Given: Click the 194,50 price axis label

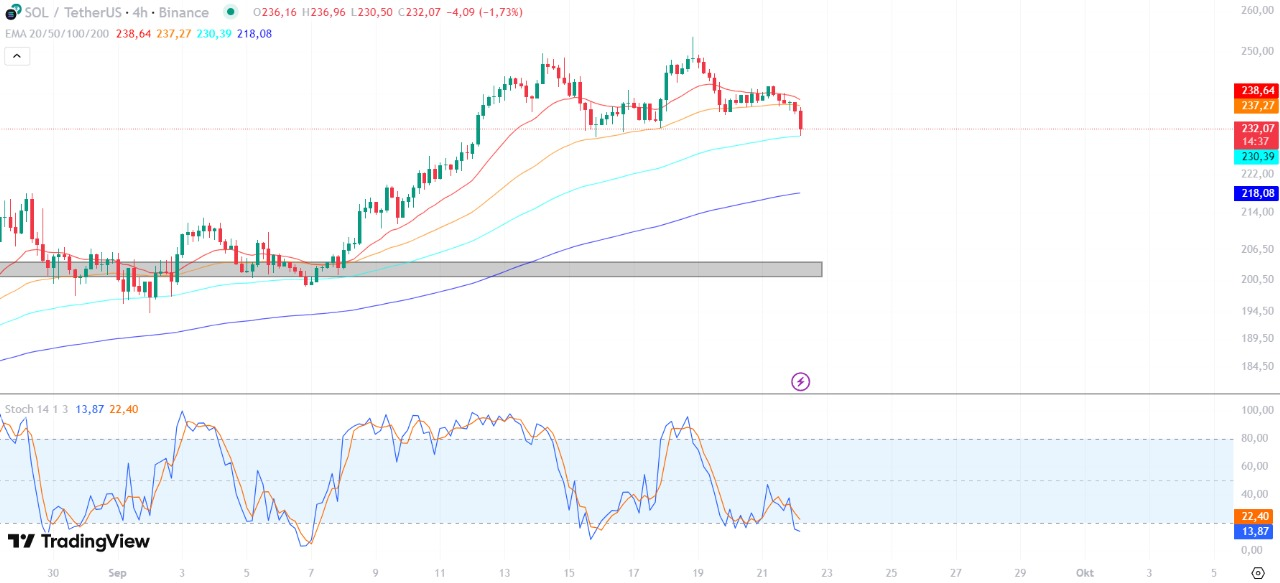Looking at the screenshot, I should pyautogui.click(x=1256, y=311).
